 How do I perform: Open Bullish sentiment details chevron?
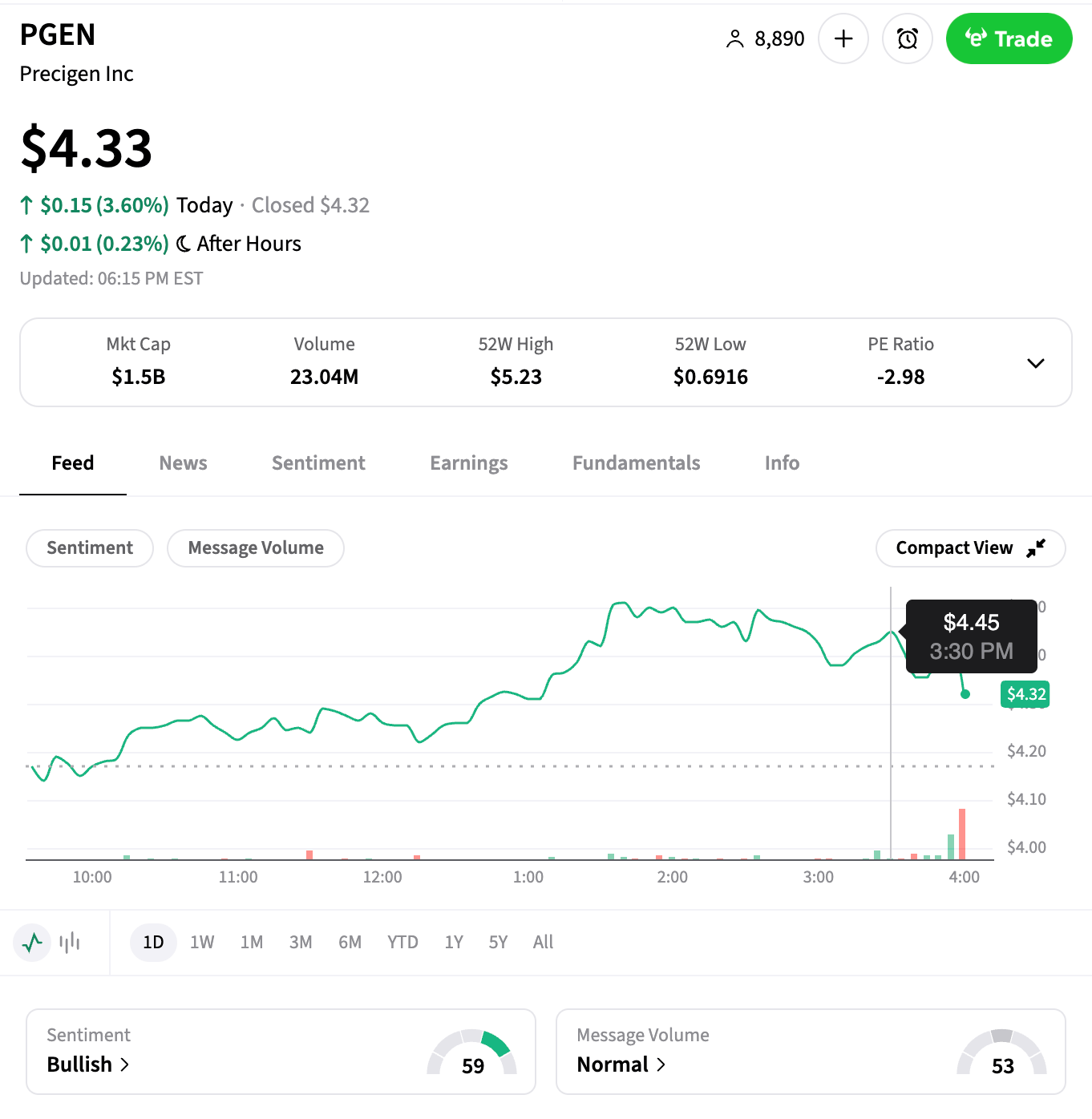tap(125, 1064)
